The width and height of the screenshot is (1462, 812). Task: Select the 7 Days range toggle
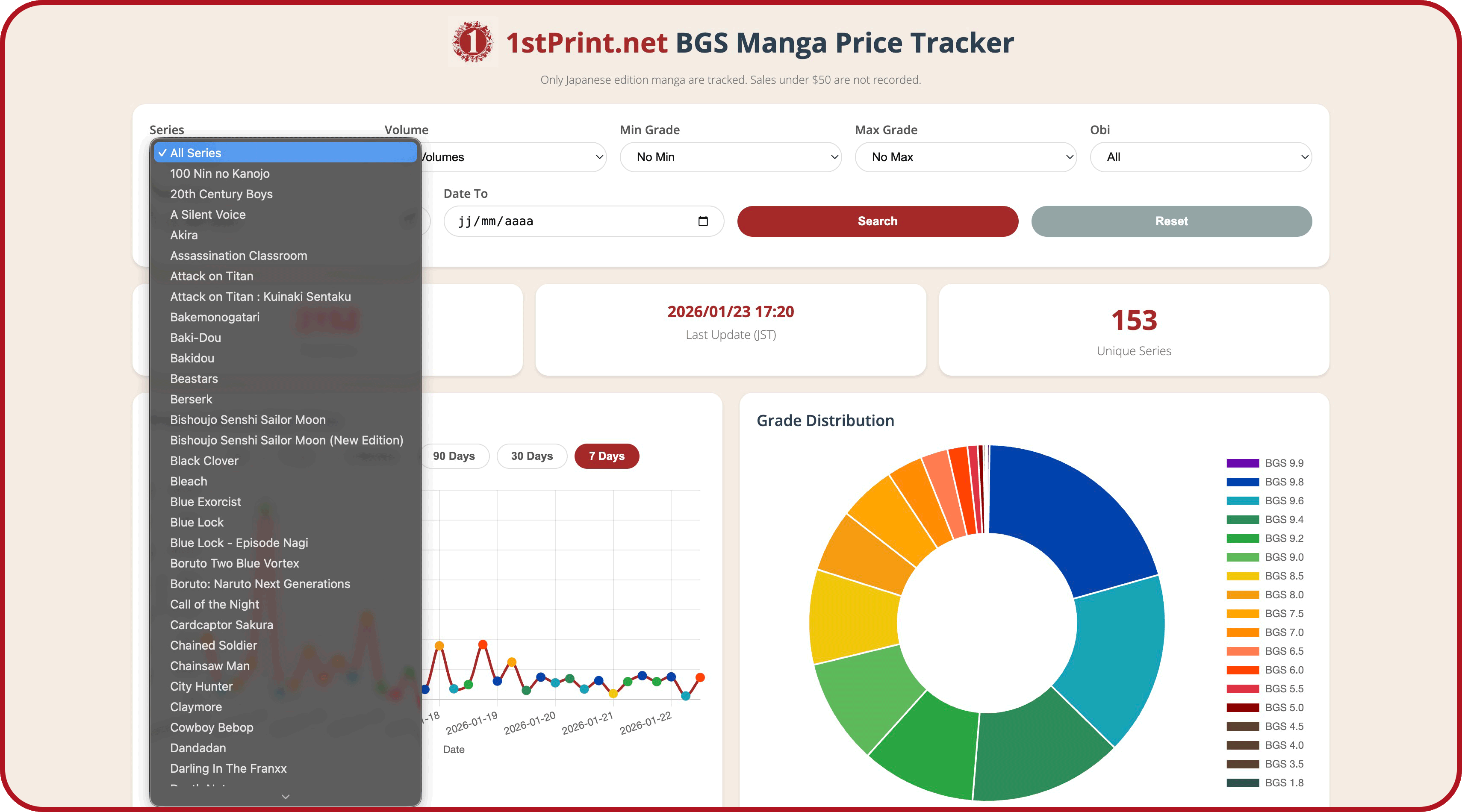click(x=606, y=456)
